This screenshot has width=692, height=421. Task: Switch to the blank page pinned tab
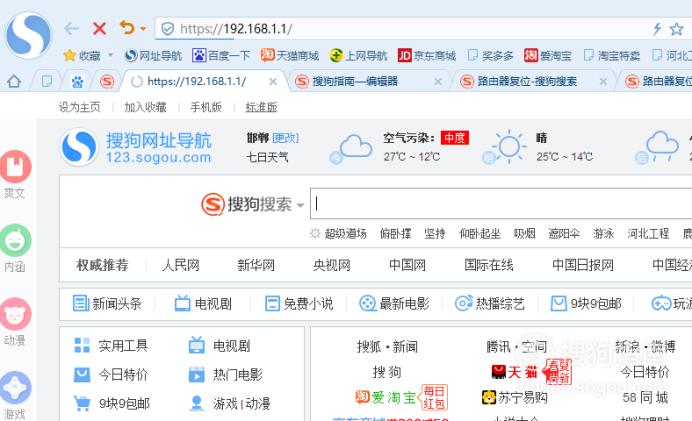click(46, 81)
